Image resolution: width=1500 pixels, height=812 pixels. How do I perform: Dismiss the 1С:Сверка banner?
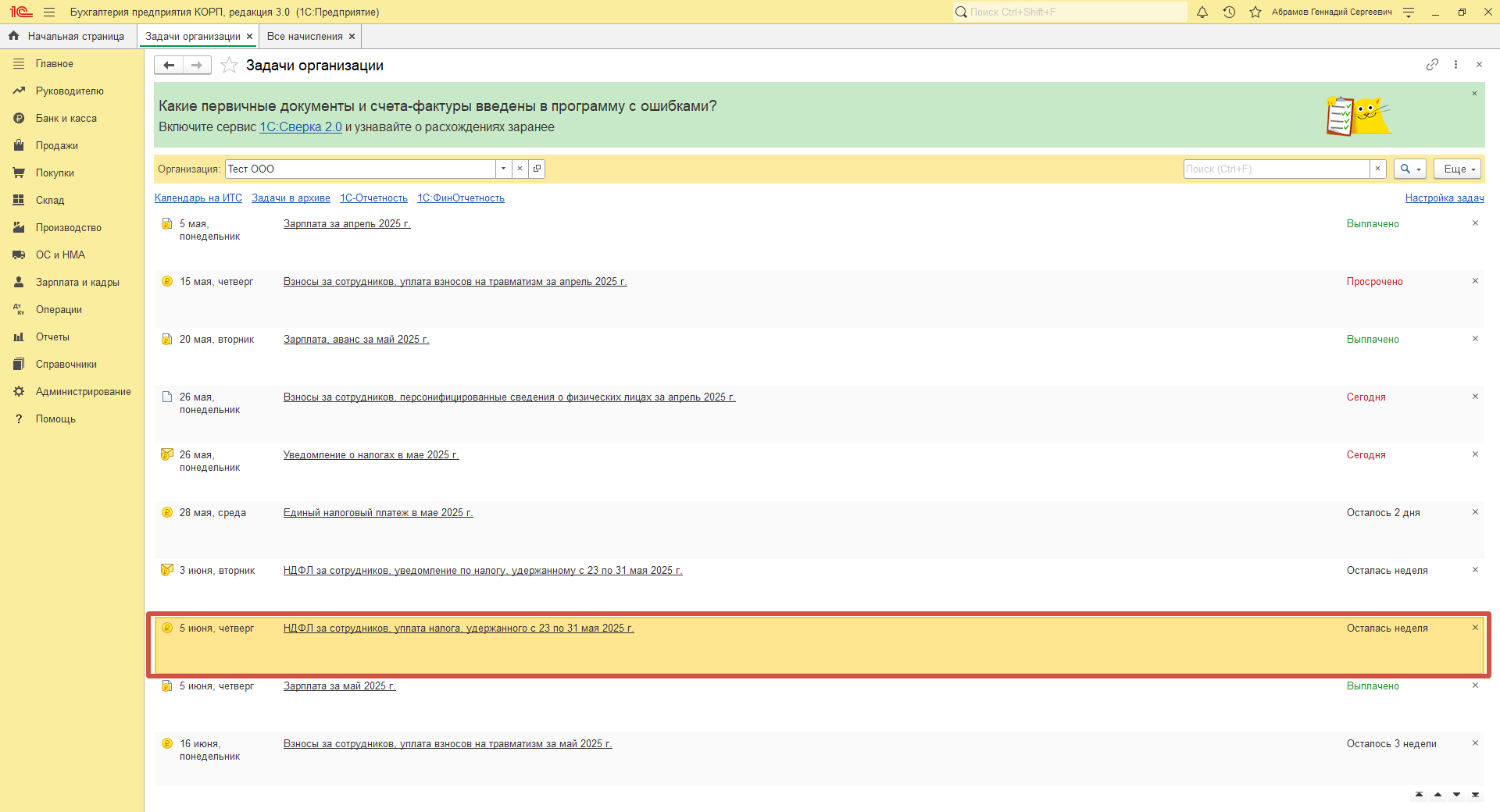pyautogui.click(x=1474, y=94)
